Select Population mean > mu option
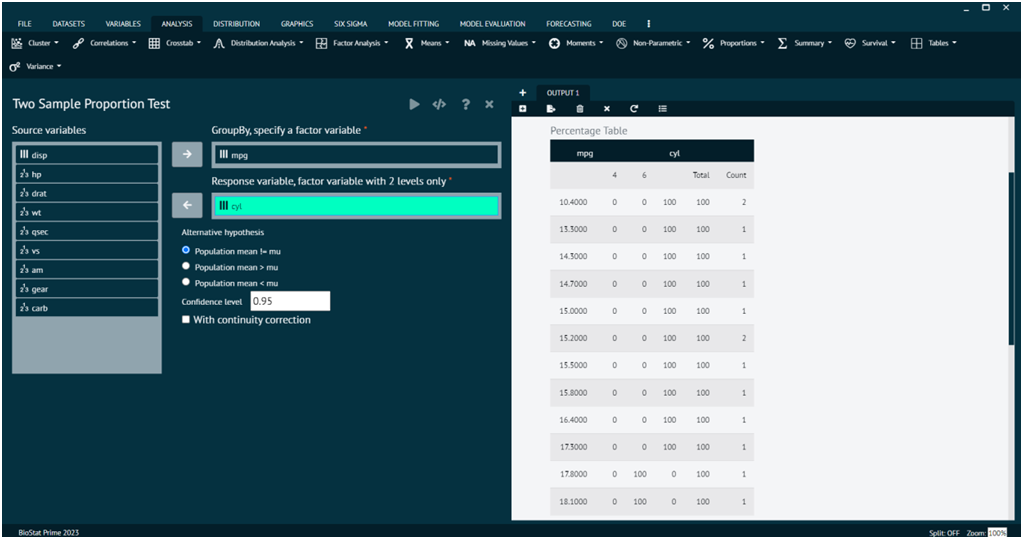This screenshot has height=539, width=1023. coord(186,266)
